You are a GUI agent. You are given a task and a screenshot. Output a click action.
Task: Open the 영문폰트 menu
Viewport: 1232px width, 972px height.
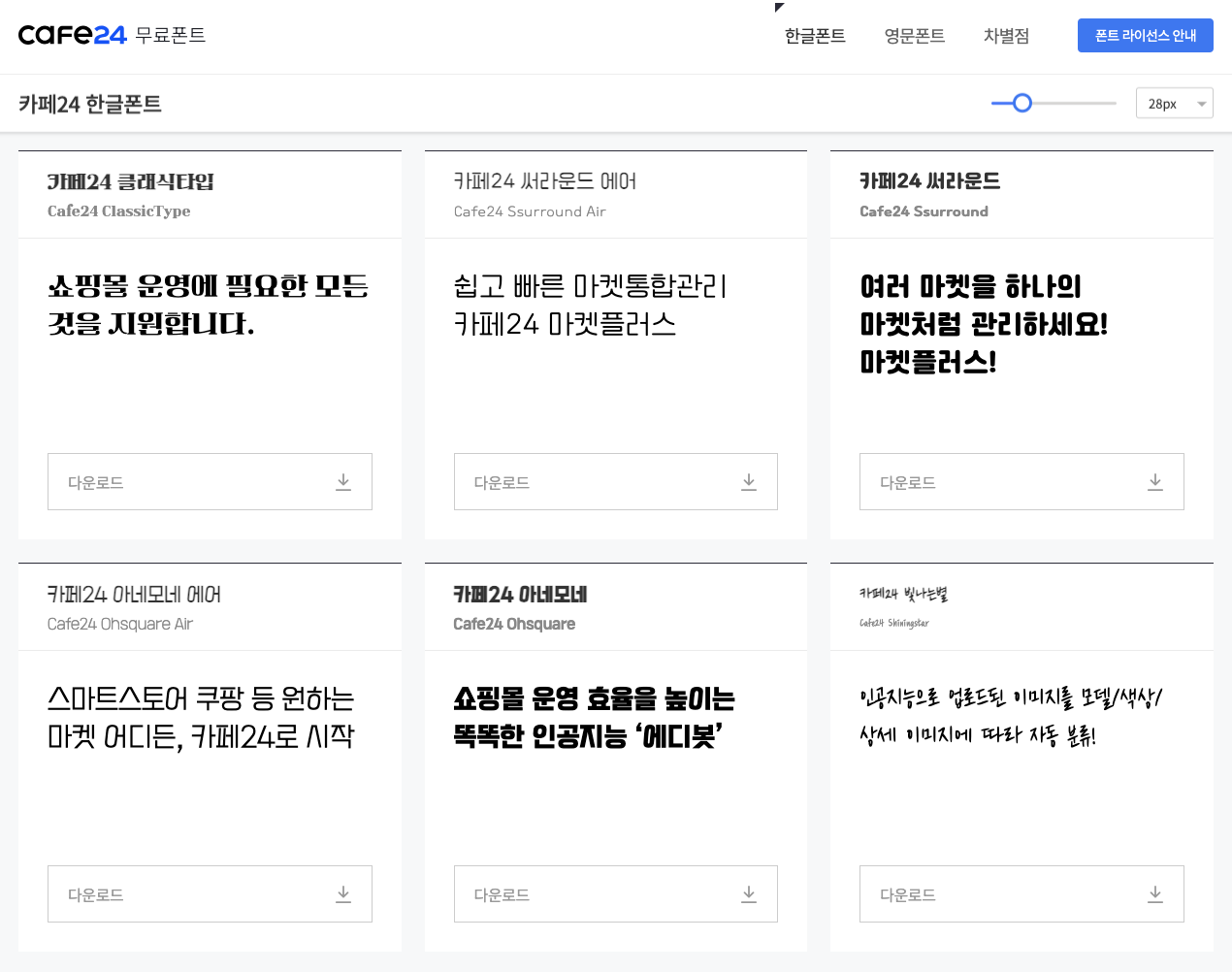click(915, 36)
